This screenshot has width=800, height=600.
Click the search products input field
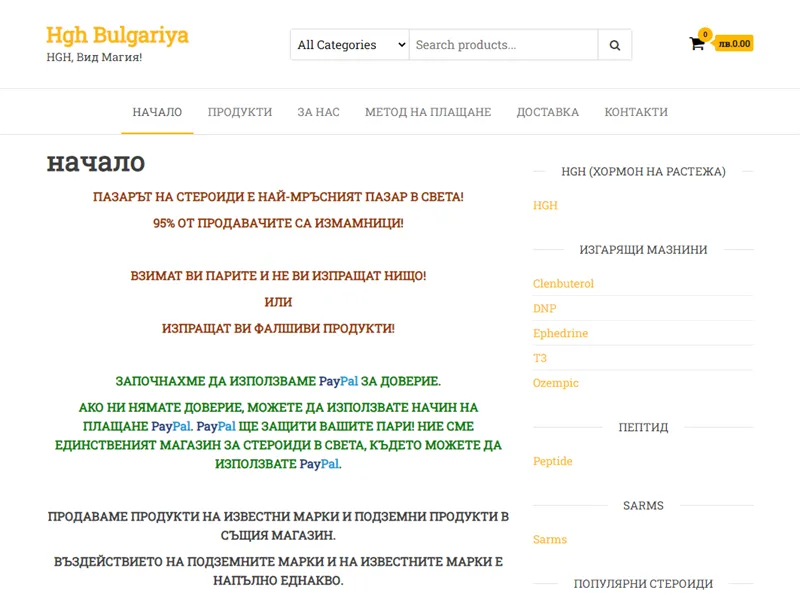tap(498, 45)
